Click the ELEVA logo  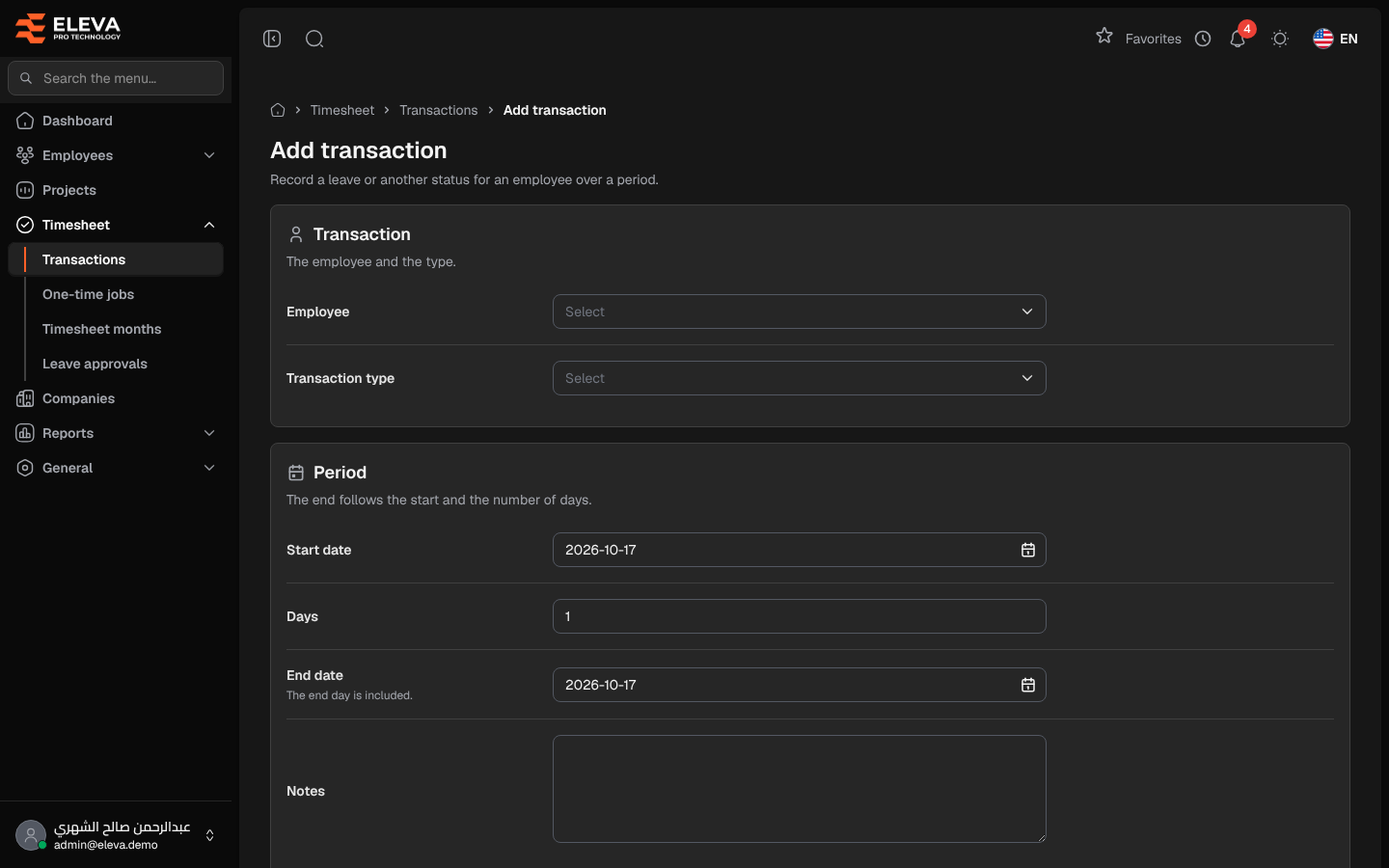point(68,28)
